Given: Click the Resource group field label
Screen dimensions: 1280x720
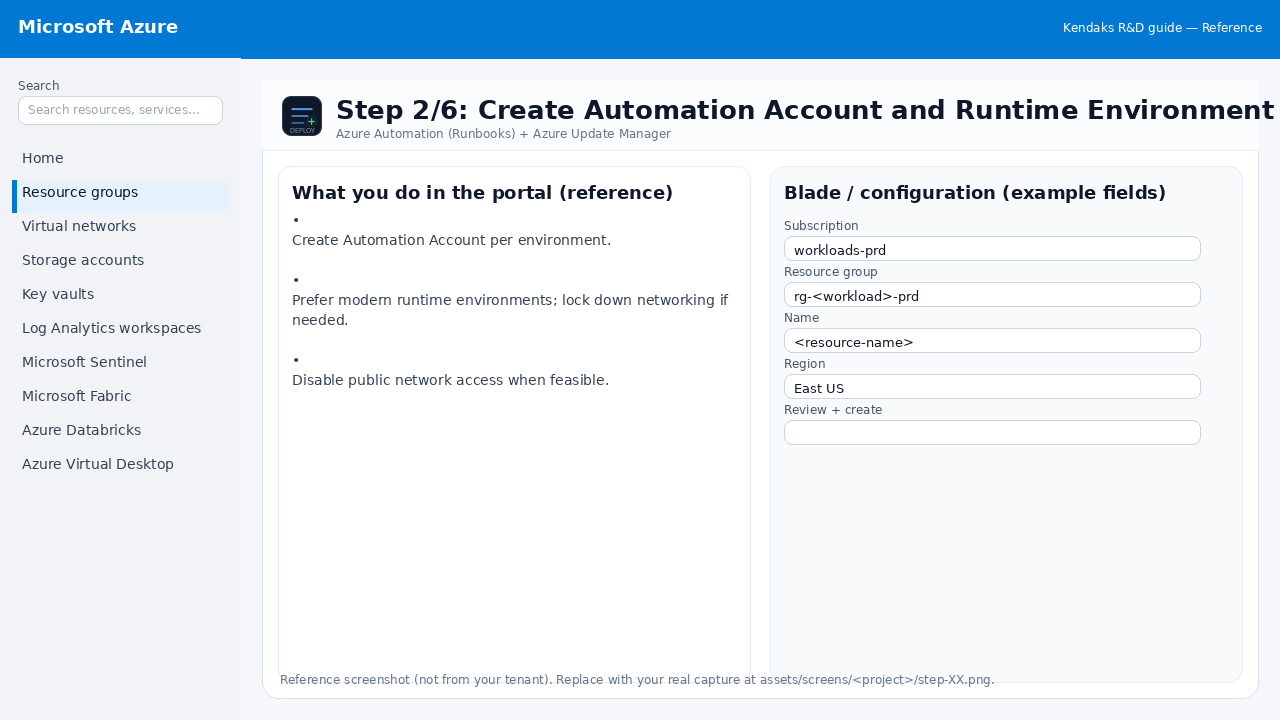Looking at the screenshot, I should pos(831,272).
